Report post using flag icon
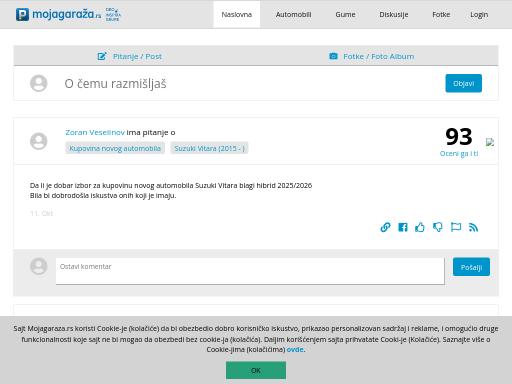Image resolution: width=512 pixels, height=384 pixels. tap(456, 227)
